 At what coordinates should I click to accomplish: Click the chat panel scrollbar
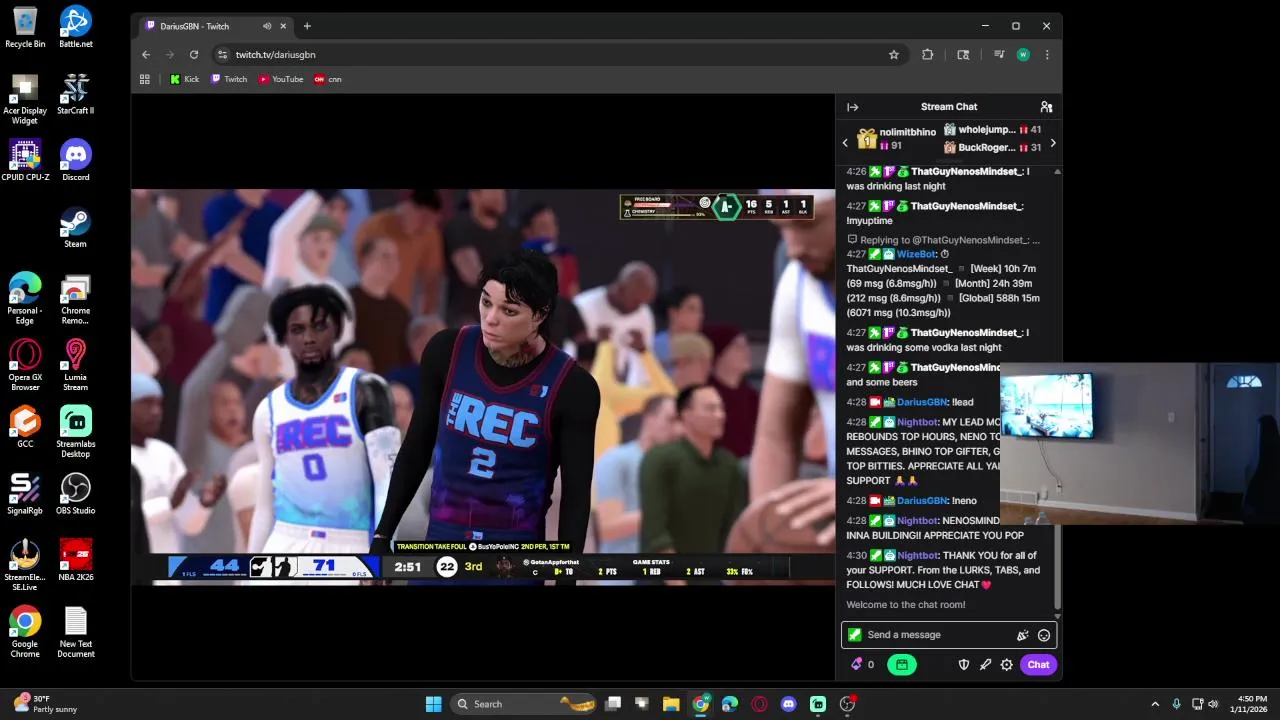1057,390
